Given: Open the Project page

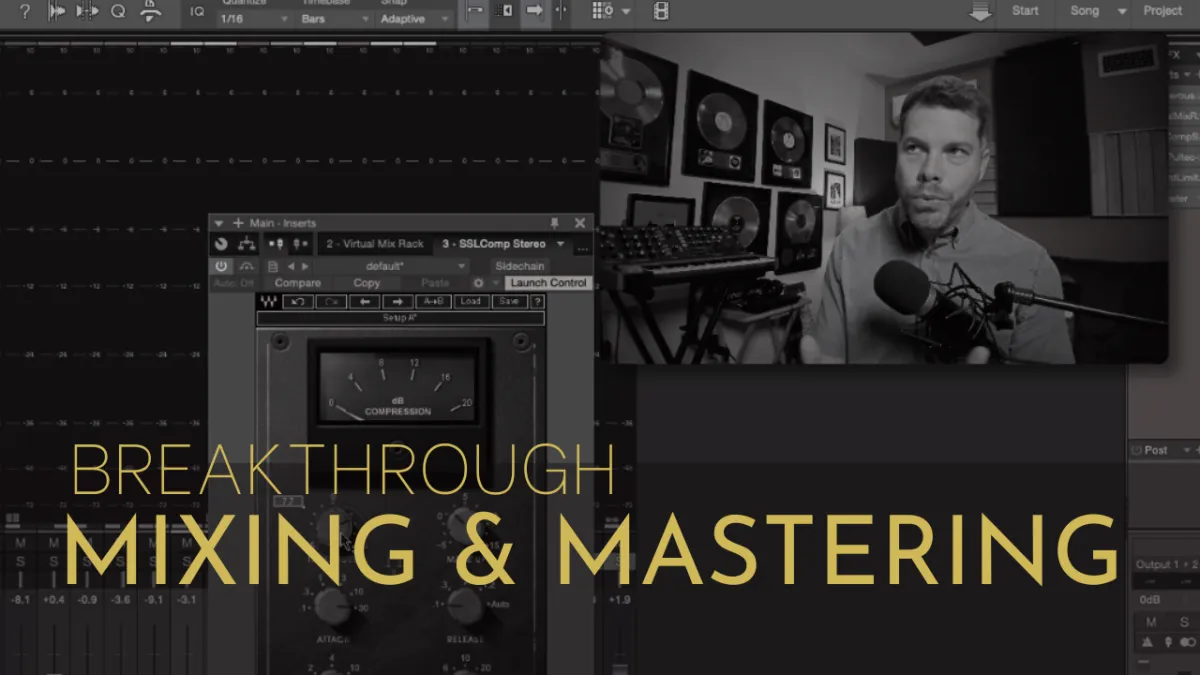Looking at the screenshot, I should (x=1163, y=11).
